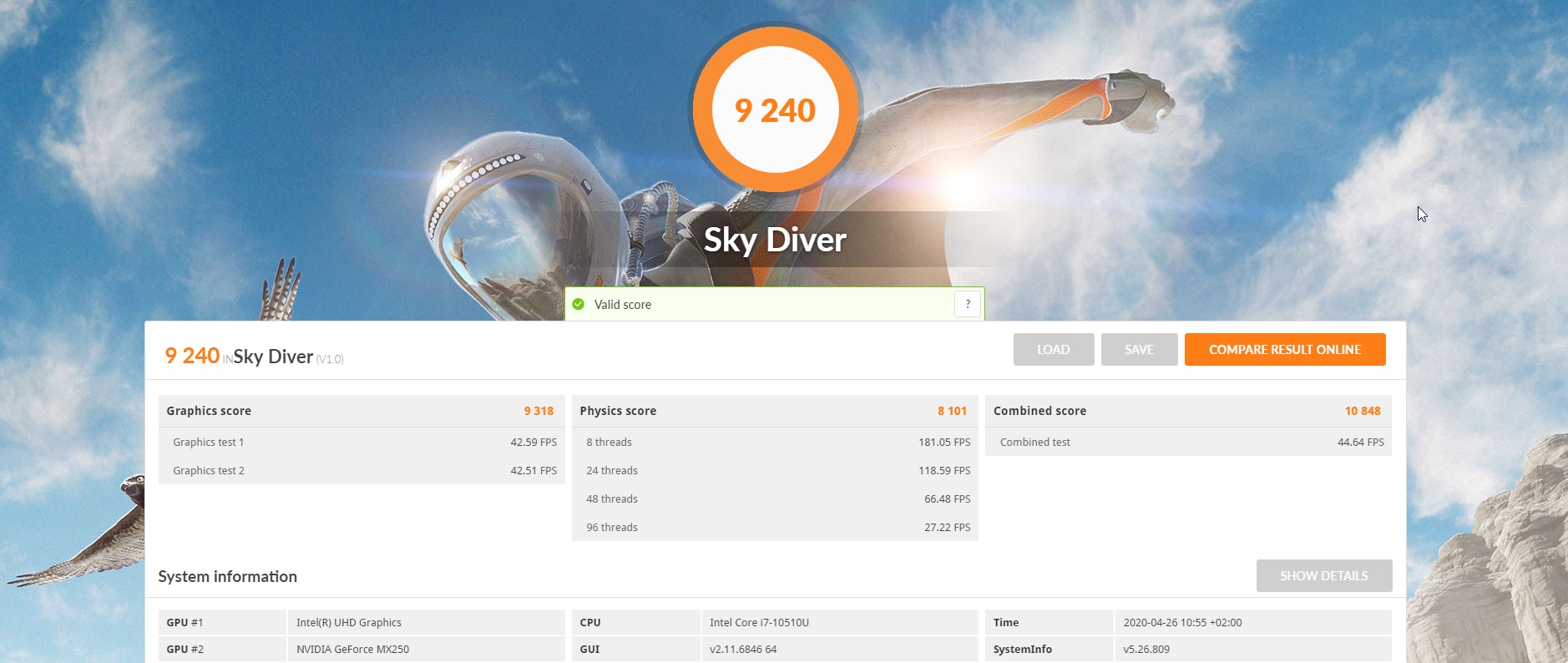The image size is (1568, 663).
Task: Click the orange score circle 9 240
Action: click(775, 109)
